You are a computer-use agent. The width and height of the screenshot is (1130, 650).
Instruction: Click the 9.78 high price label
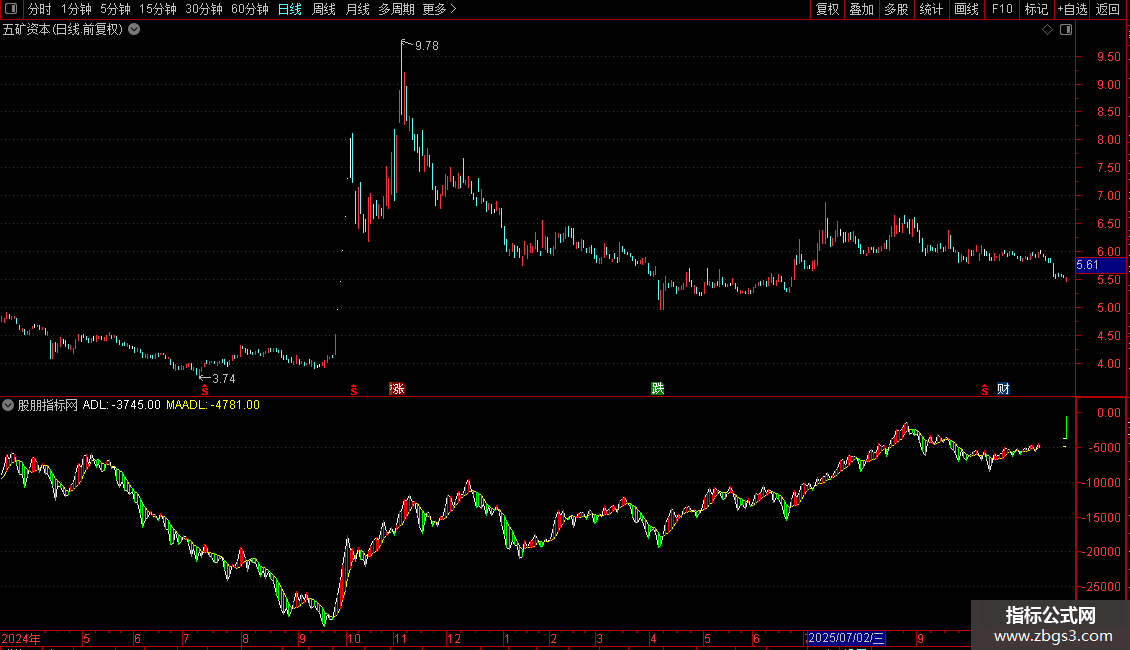pyautogui.click(x=427, y=45)
